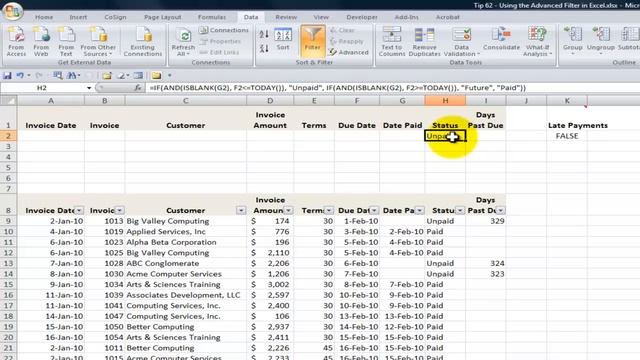Open the Invoice Date filter dropdown
640x360 pixels.
[x=79, y=210]
